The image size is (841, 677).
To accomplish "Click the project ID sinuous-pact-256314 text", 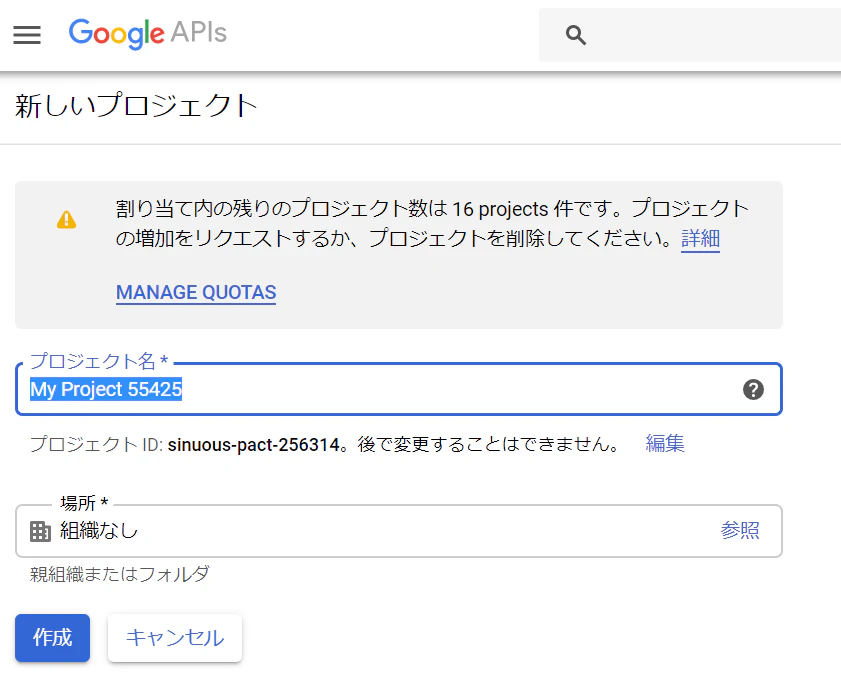I will point(254,445).
